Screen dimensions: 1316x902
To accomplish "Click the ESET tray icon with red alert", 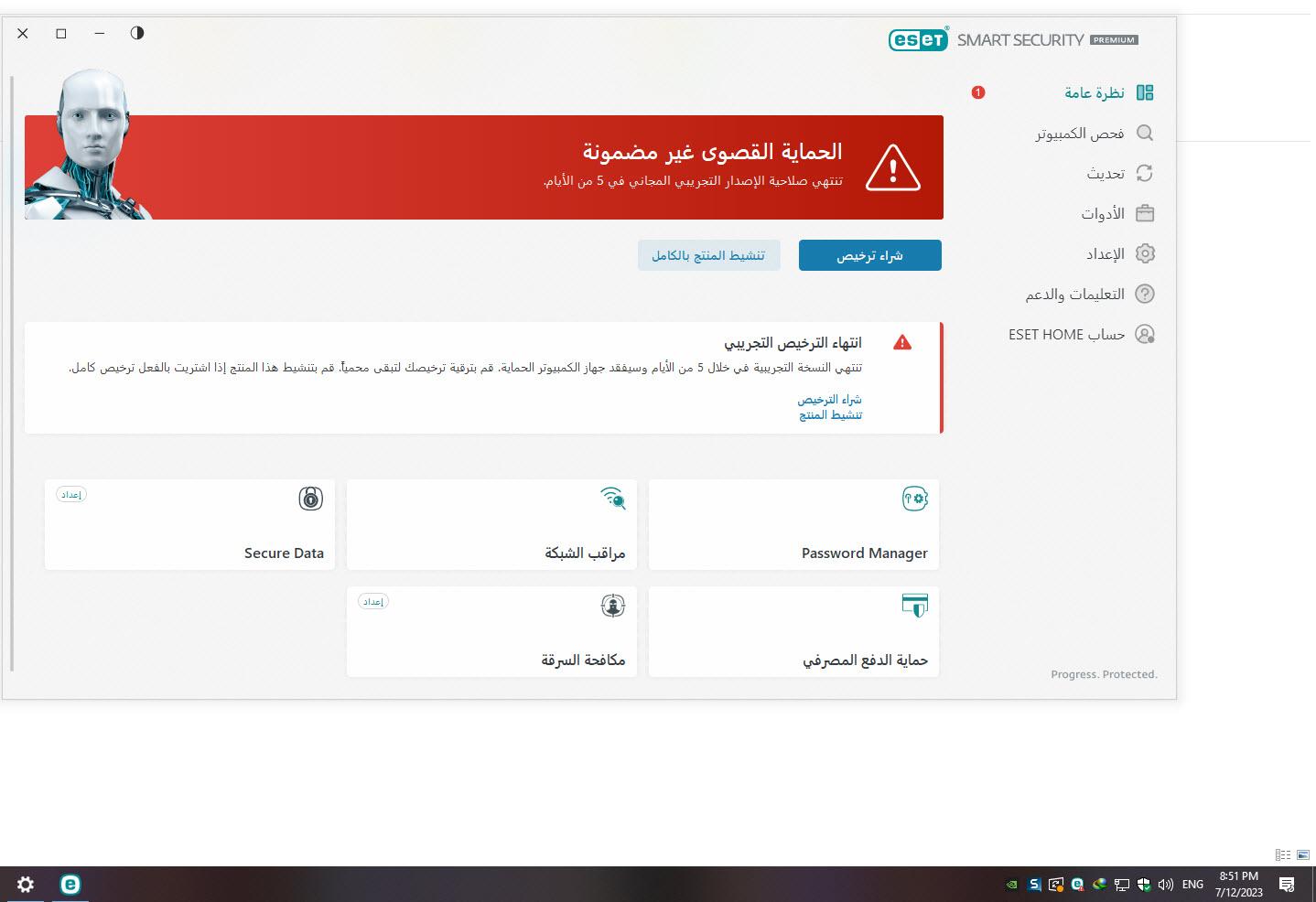I will click(x=1078, y=885).
